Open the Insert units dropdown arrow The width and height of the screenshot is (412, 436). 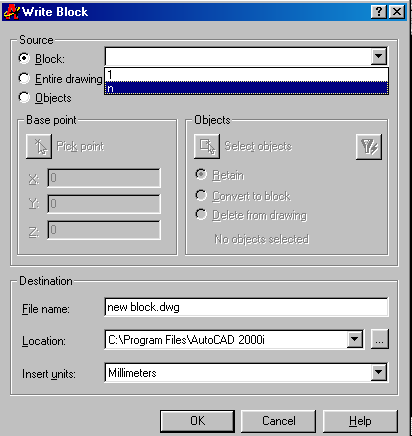coord(379,372)
